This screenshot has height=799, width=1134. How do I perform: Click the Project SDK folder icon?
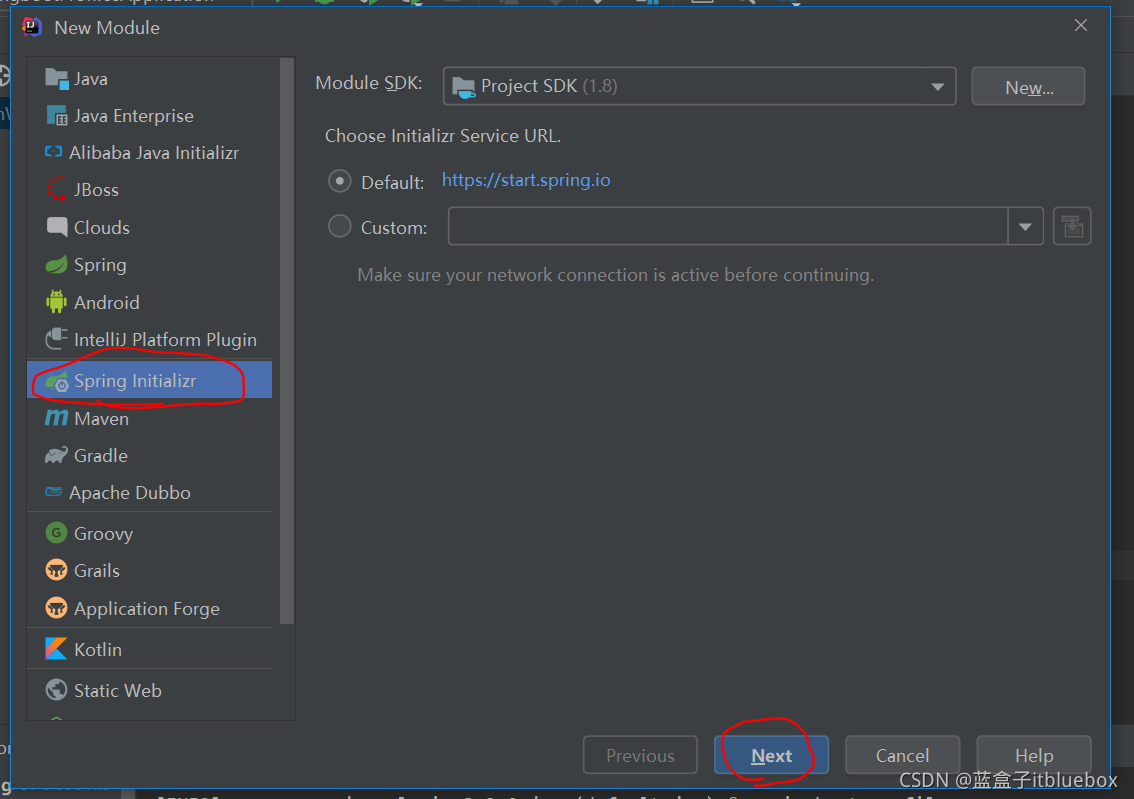464,87
